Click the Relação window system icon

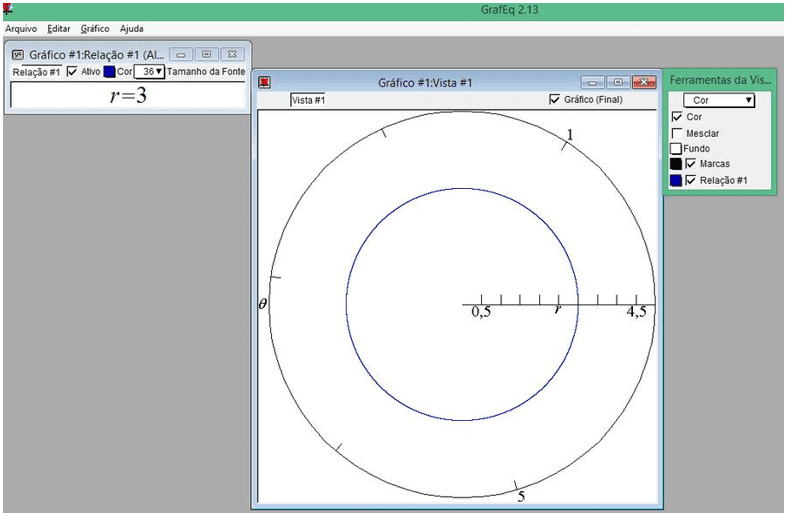(18, 55)
